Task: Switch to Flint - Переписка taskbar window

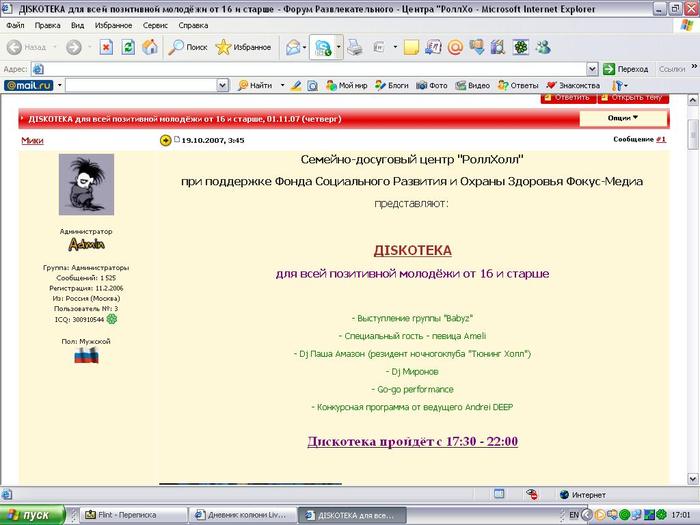Action: point(133,515)
